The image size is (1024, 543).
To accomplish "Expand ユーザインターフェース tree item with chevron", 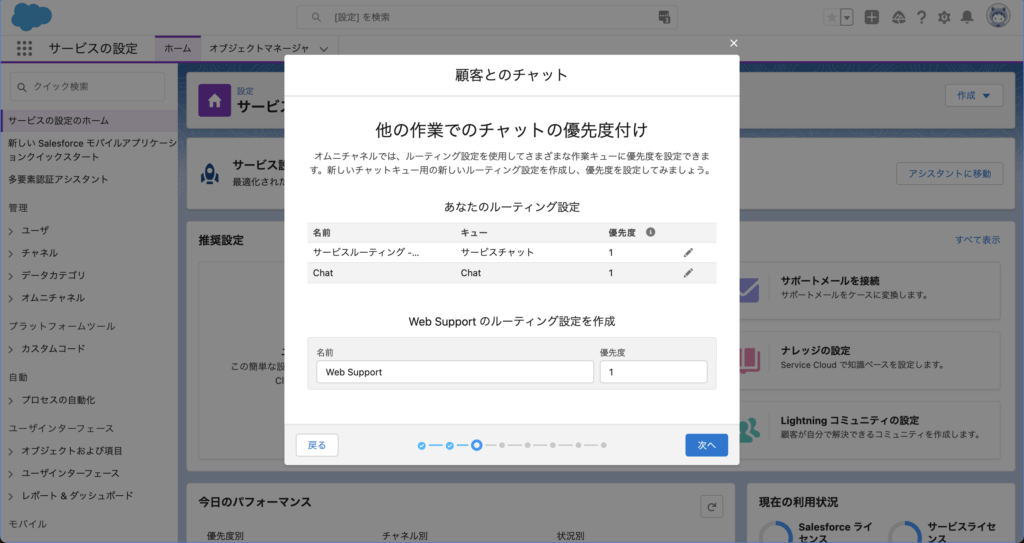I will click(x=11, y=473).
